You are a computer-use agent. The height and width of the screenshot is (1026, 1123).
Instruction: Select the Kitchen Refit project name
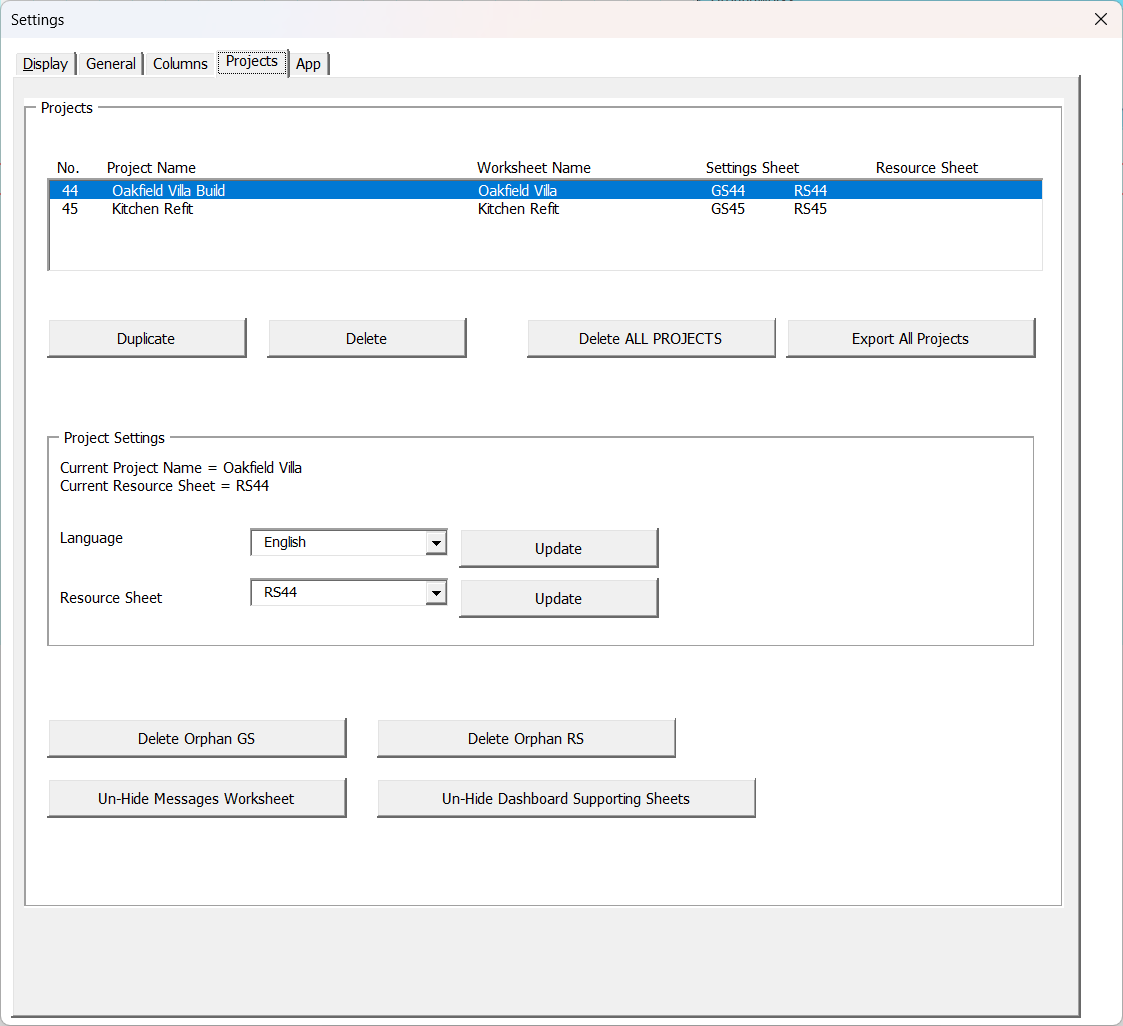(153, 209)
